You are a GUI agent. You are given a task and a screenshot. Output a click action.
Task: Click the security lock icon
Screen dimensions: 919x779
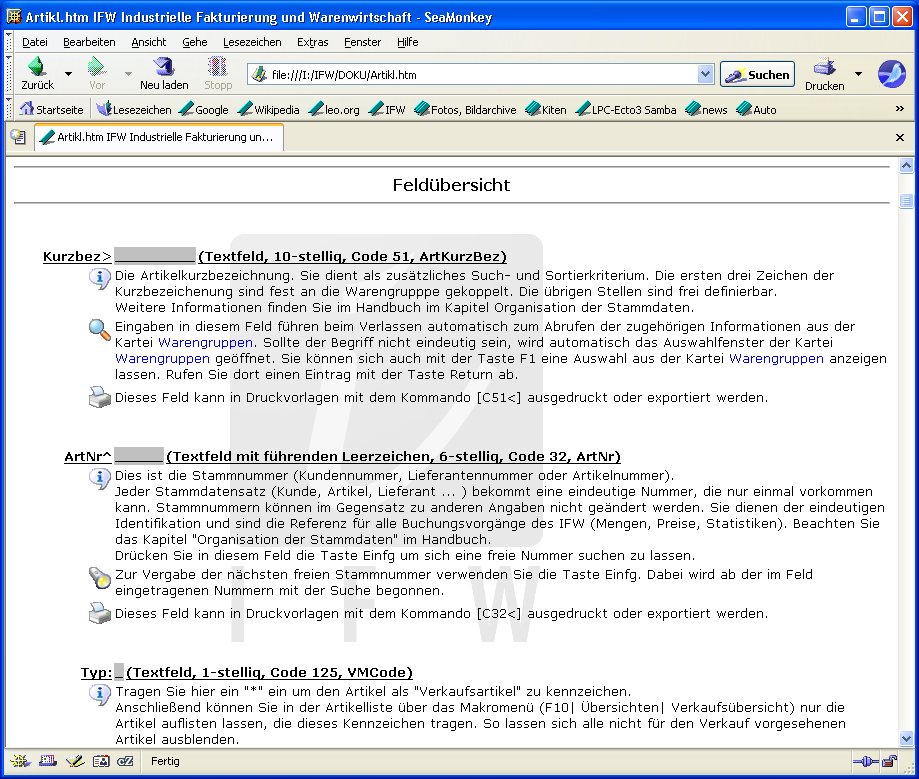point(888,761)
